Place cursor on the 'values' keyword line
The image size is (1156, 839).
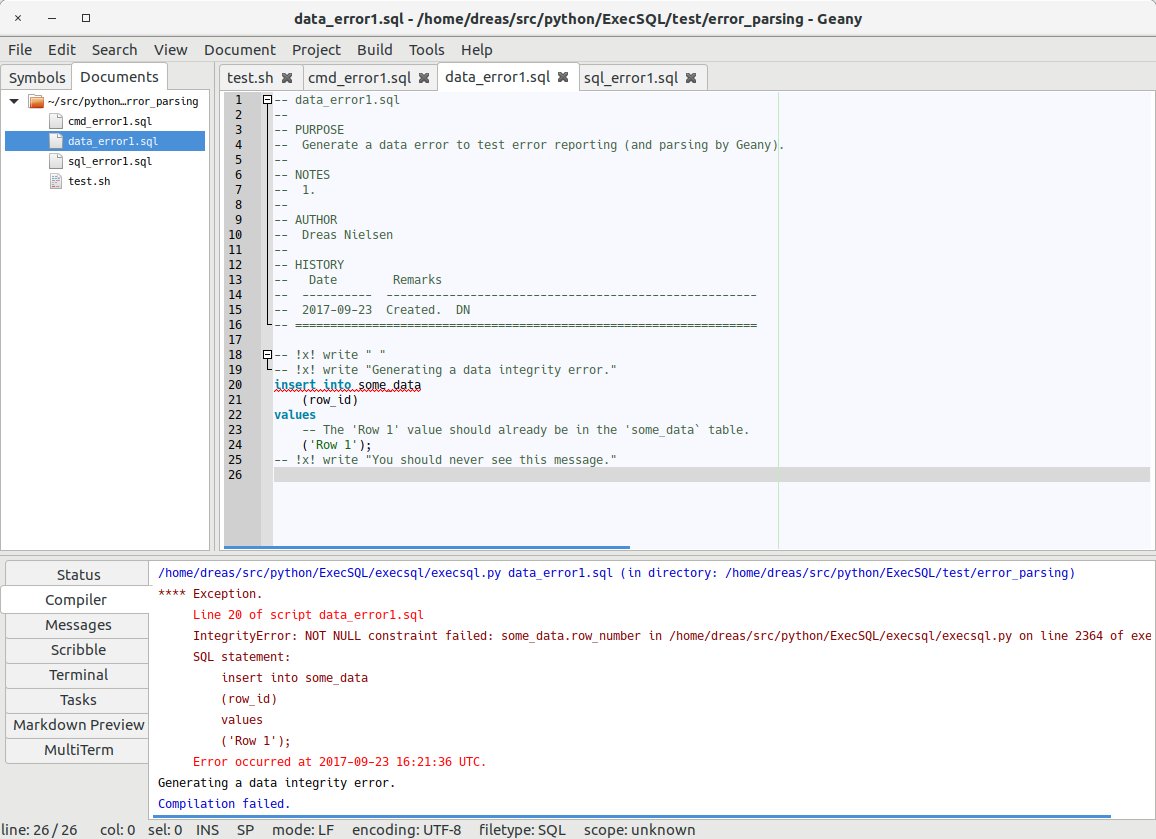point(295,414)
